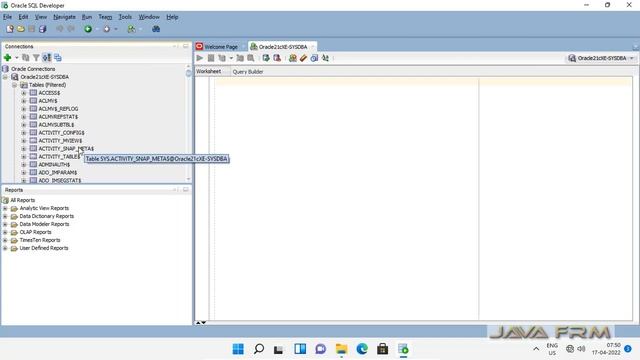
Task: Select the ADO_IMPARAM$ table
Action: [x=58, y=173]
